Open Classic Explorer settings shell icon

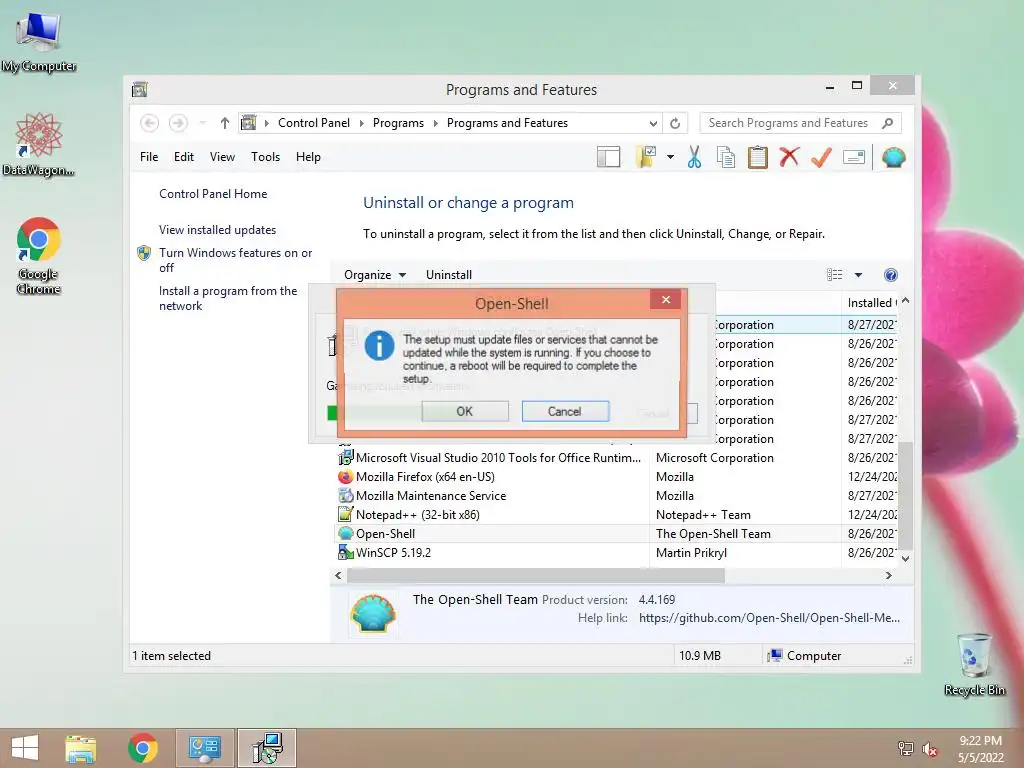tap(893, 157)
